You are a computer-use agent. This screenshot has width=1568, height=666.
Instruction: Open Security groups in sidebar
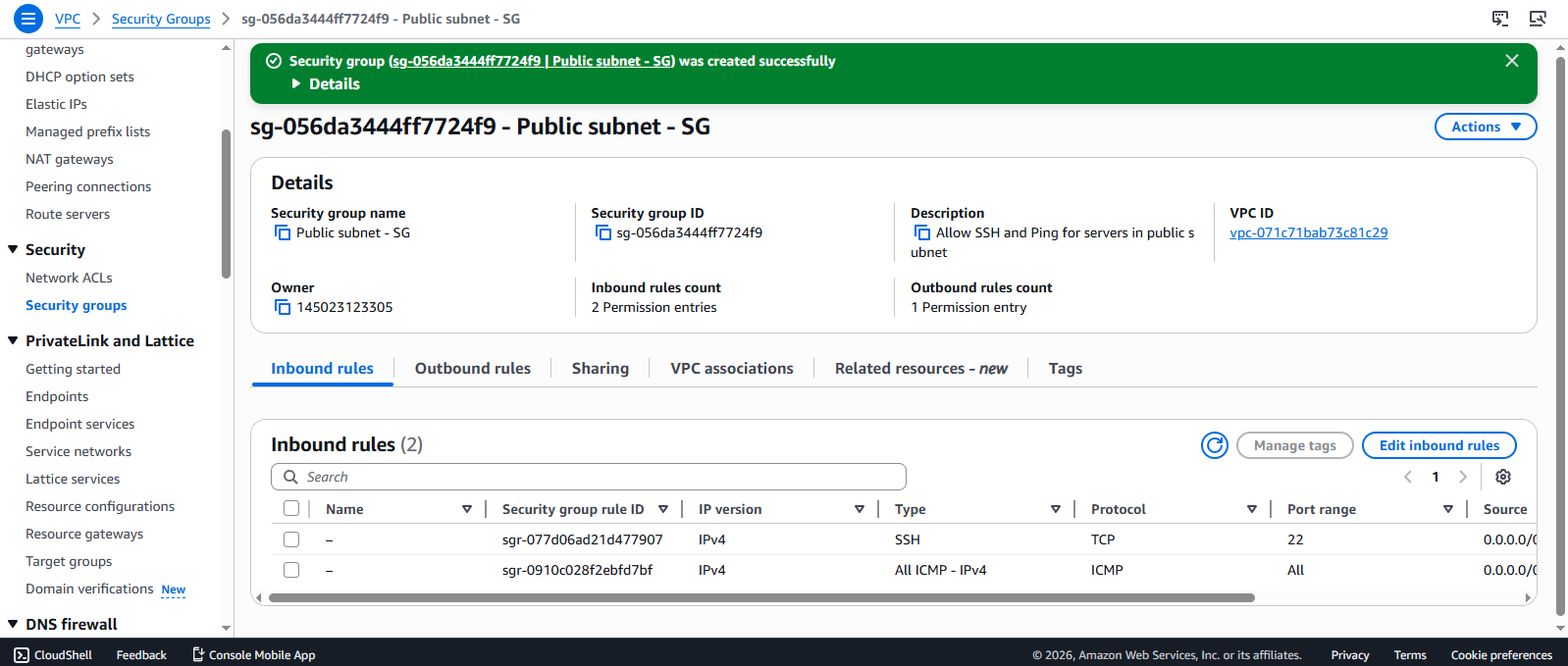77,305
